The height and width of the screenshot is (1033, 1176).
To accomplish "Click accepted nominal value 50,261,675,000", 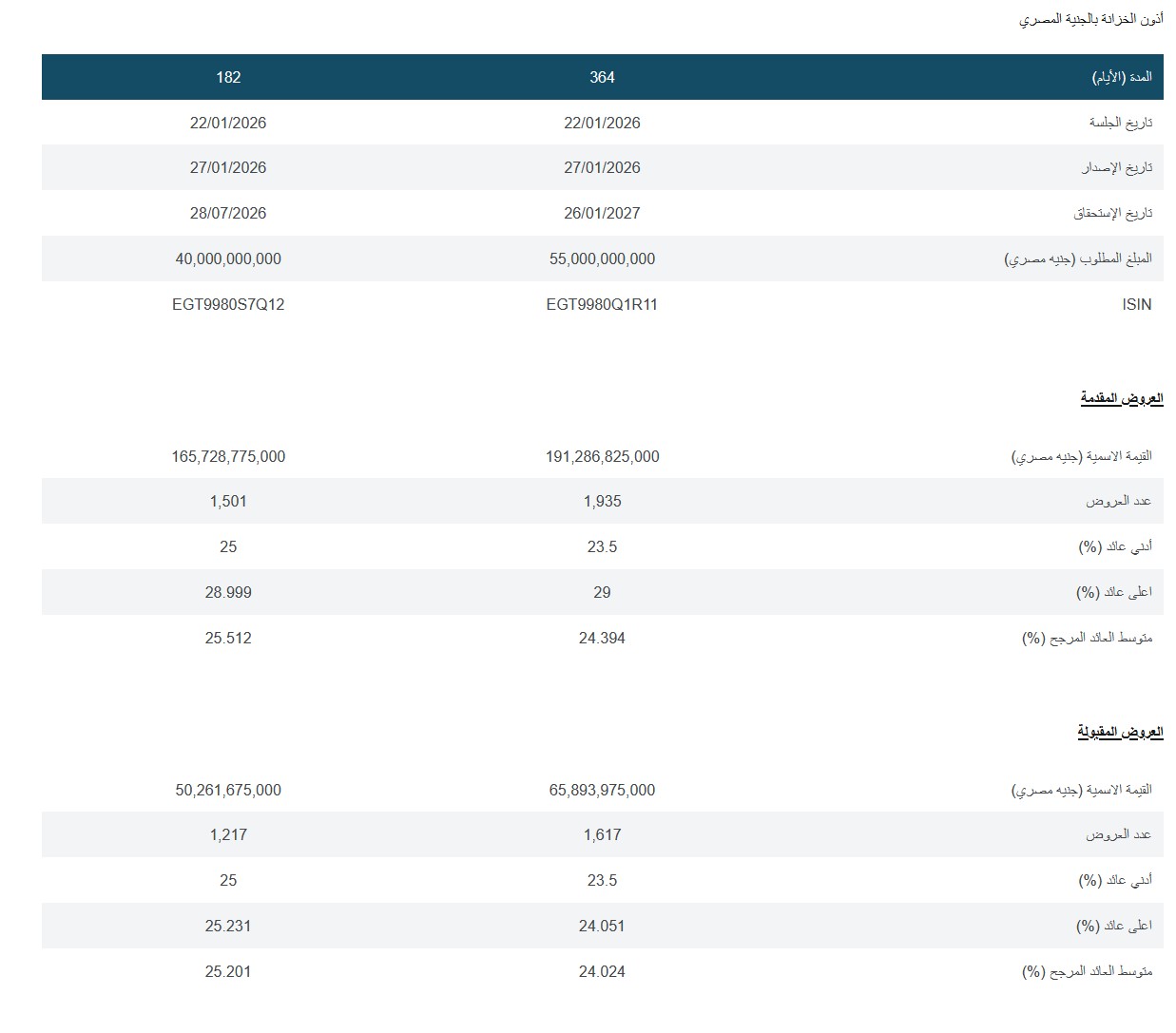I will [x=228, y=790].
